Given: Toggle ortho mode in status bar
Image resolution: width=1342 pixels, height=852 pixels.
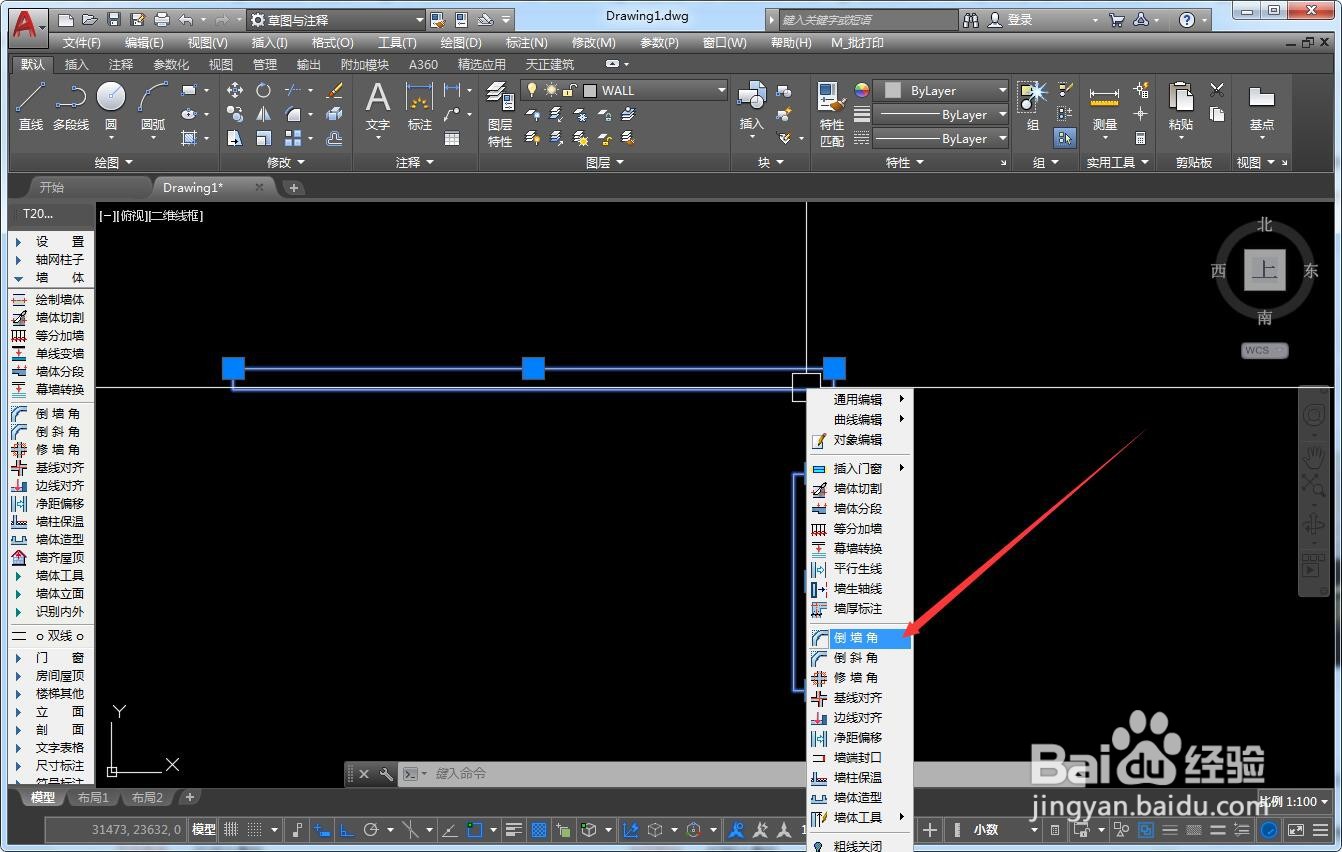Looking at the screenshot, I should tap(347, 829).
